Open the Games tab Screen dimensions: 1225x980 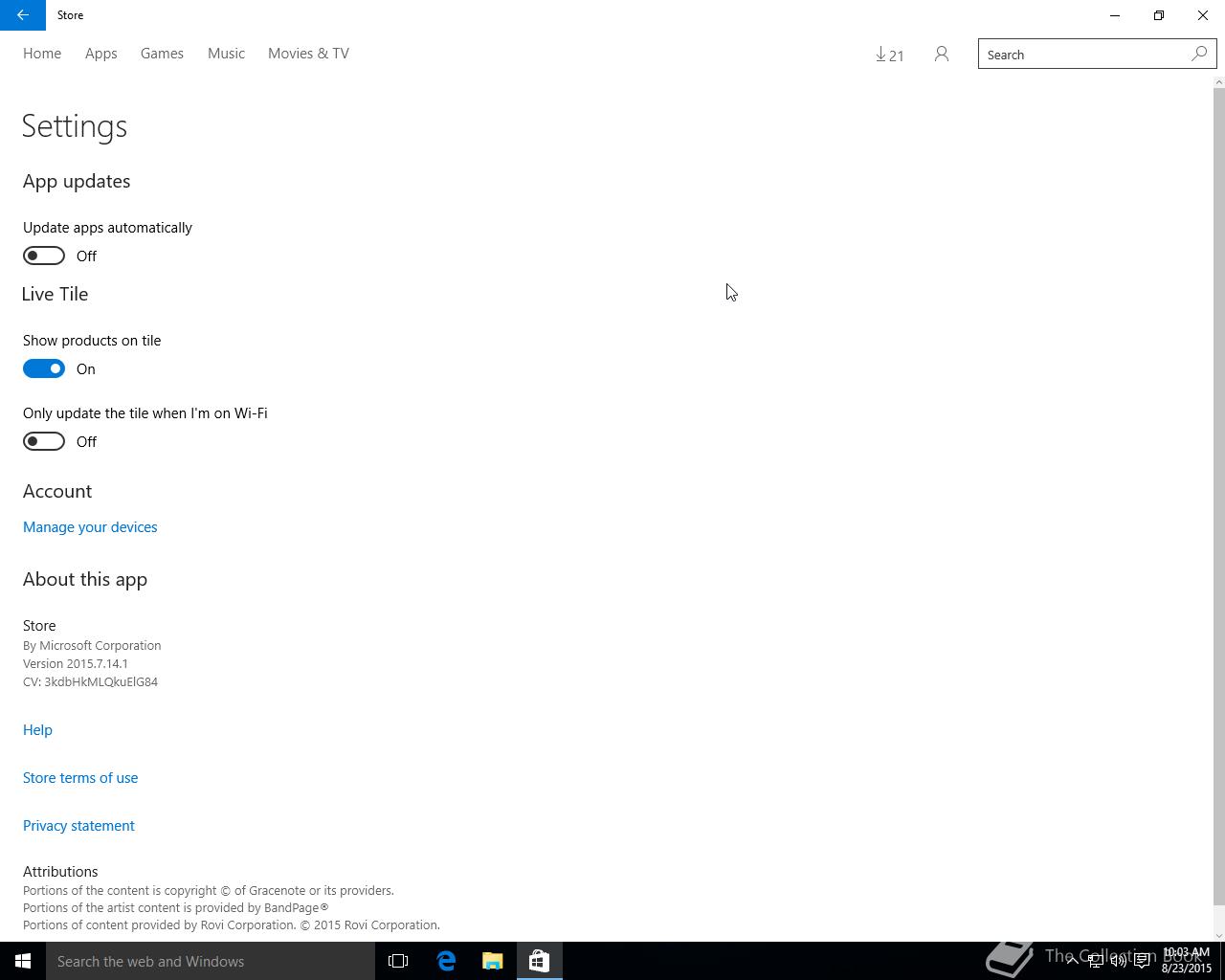click(162, 54)
